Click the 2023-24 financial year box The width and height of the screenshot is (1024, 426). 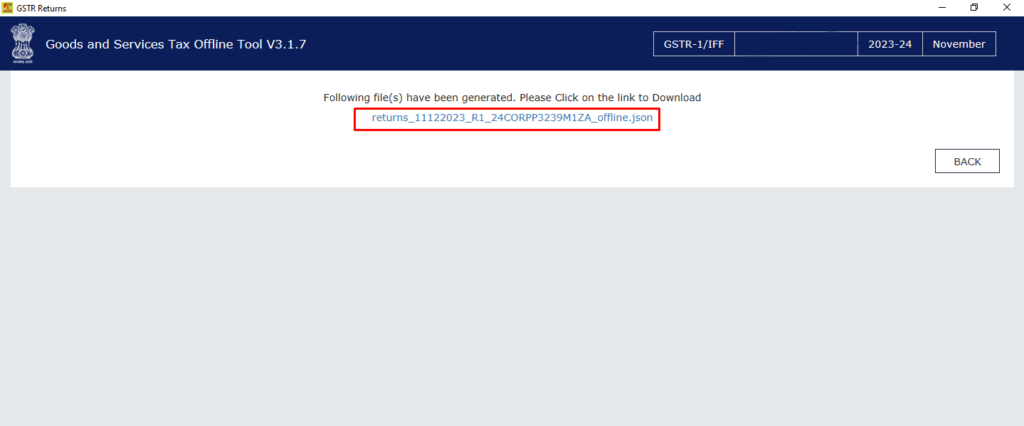[x=889, y=44]
